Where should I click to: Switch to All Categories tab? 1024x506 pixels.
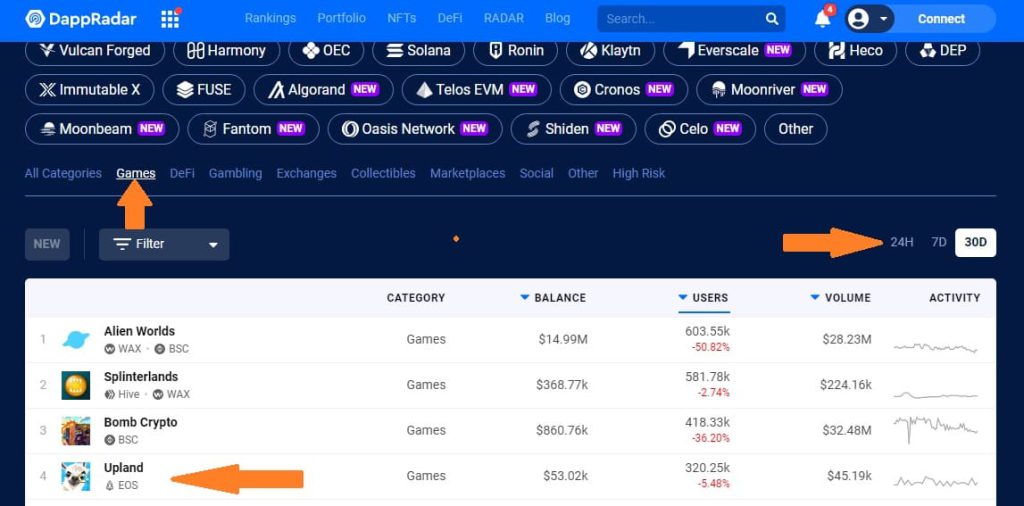[x=63, y=173]
